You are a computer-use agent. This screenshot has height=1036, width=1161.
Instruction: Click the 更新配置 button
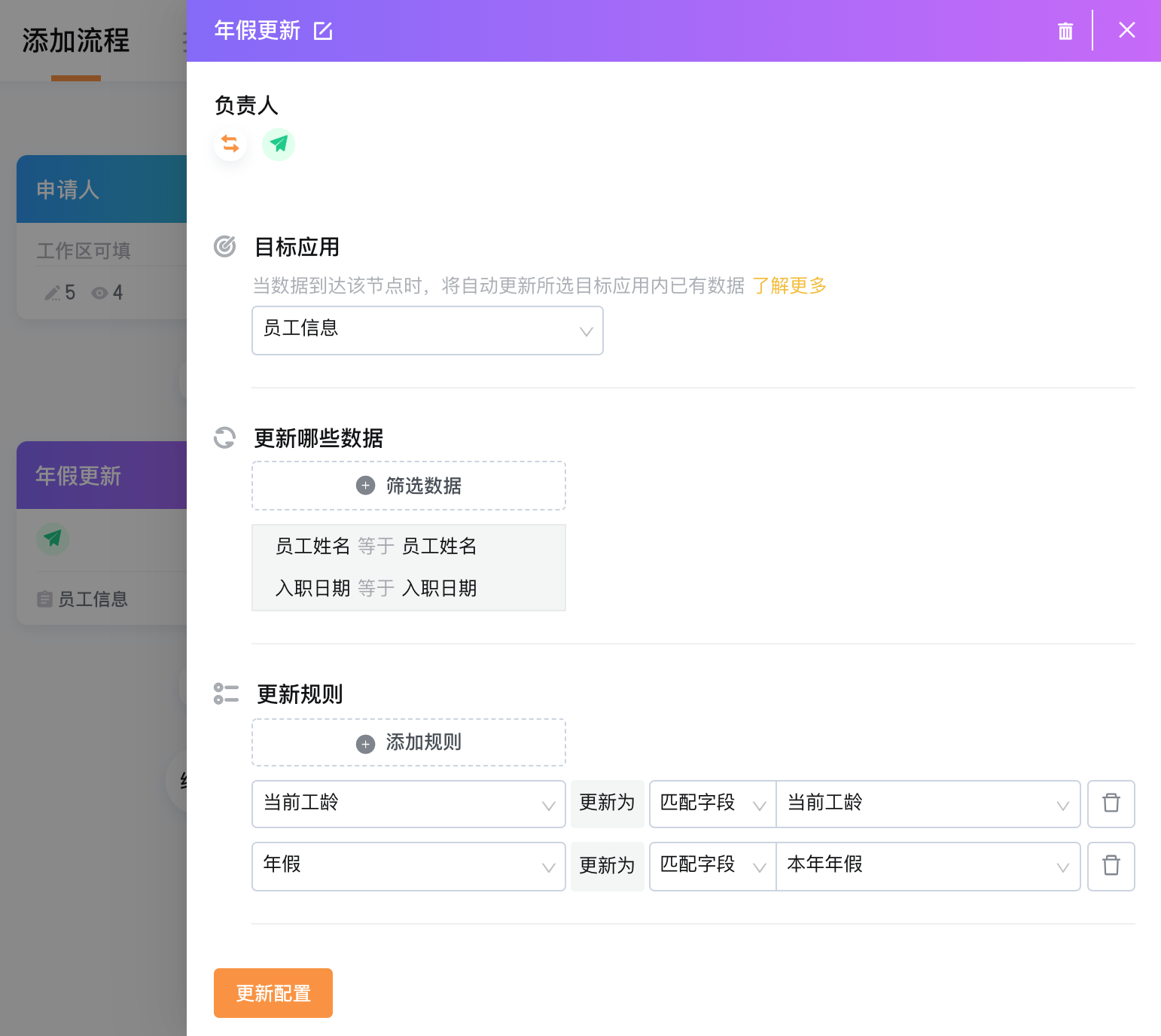pos(273,993)
